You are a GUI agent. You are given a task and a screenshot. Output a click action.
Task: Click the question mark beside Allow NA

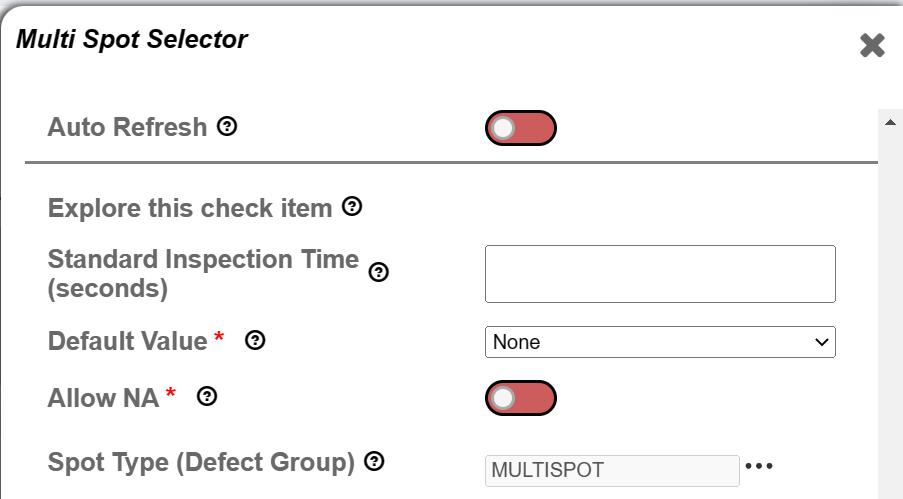[x=207, y=396]
